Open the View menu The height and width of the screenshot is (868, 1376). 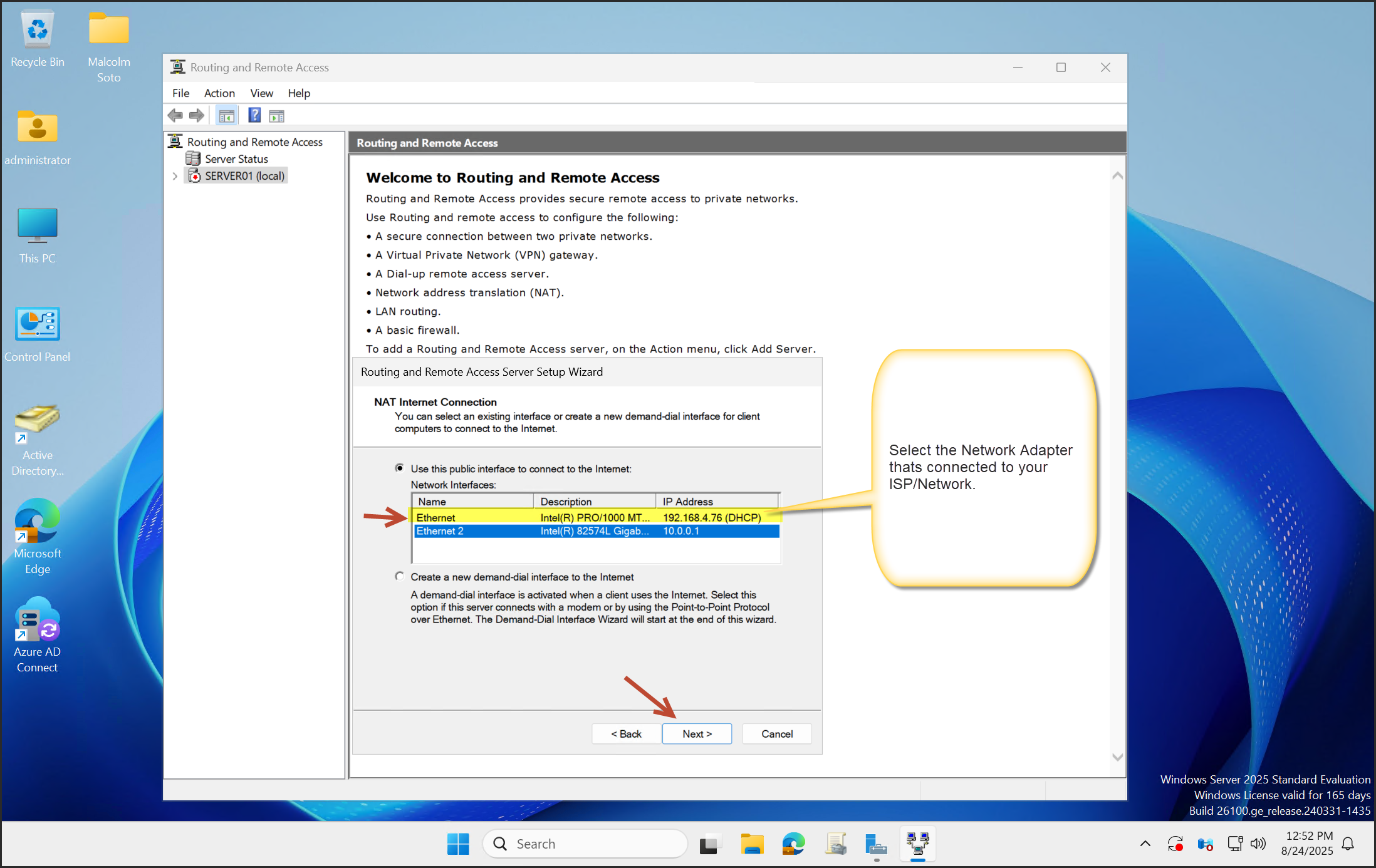(x=261, y=93)
